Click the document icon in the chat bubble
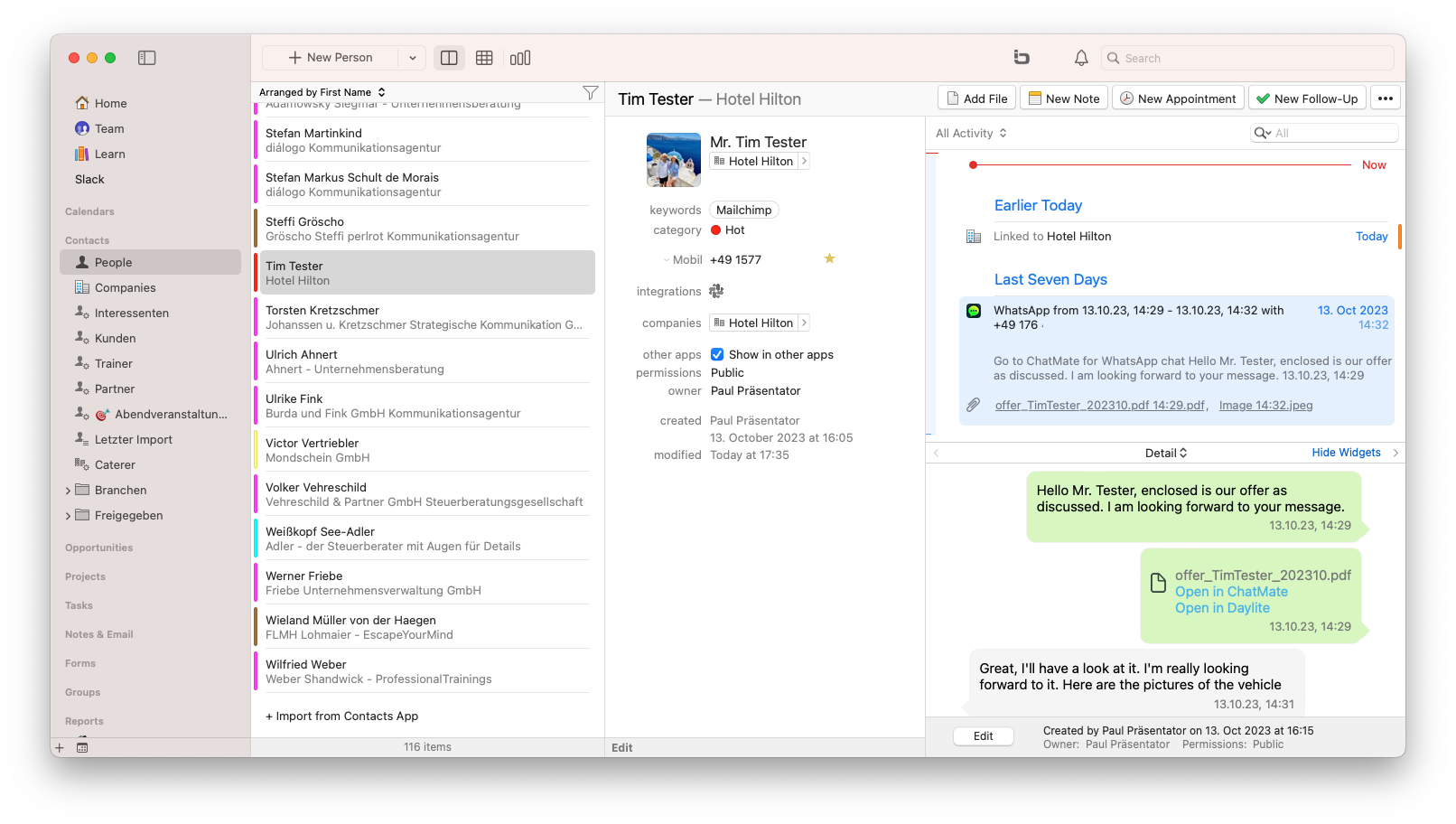The width and height of the screenshot is (1456, 824). (1158, 583)
